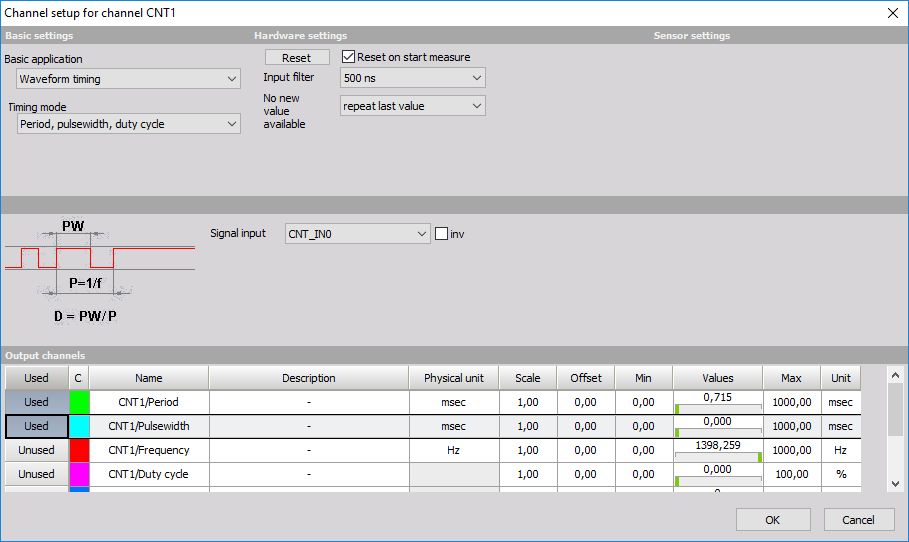Open the Input filter 500 ns dropdown
Image resolution: width=909 pixels, height=542 pixels.
(412, 78)
